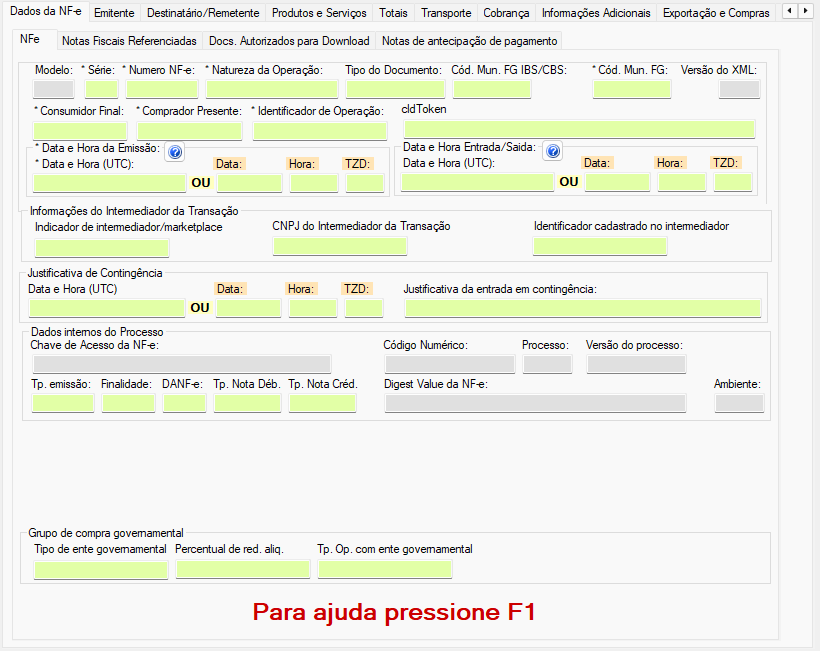
Task: Click the Entrada/Saída Hora field
Action: click(x=682, y=182)
